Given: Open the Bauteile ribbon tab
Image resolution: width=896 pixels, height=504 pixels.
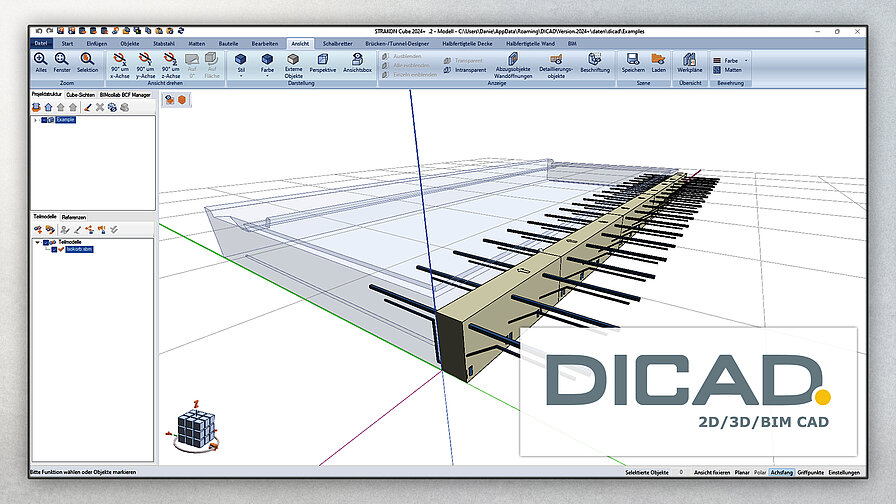Looking at the screenshot, I should [228, 43].
